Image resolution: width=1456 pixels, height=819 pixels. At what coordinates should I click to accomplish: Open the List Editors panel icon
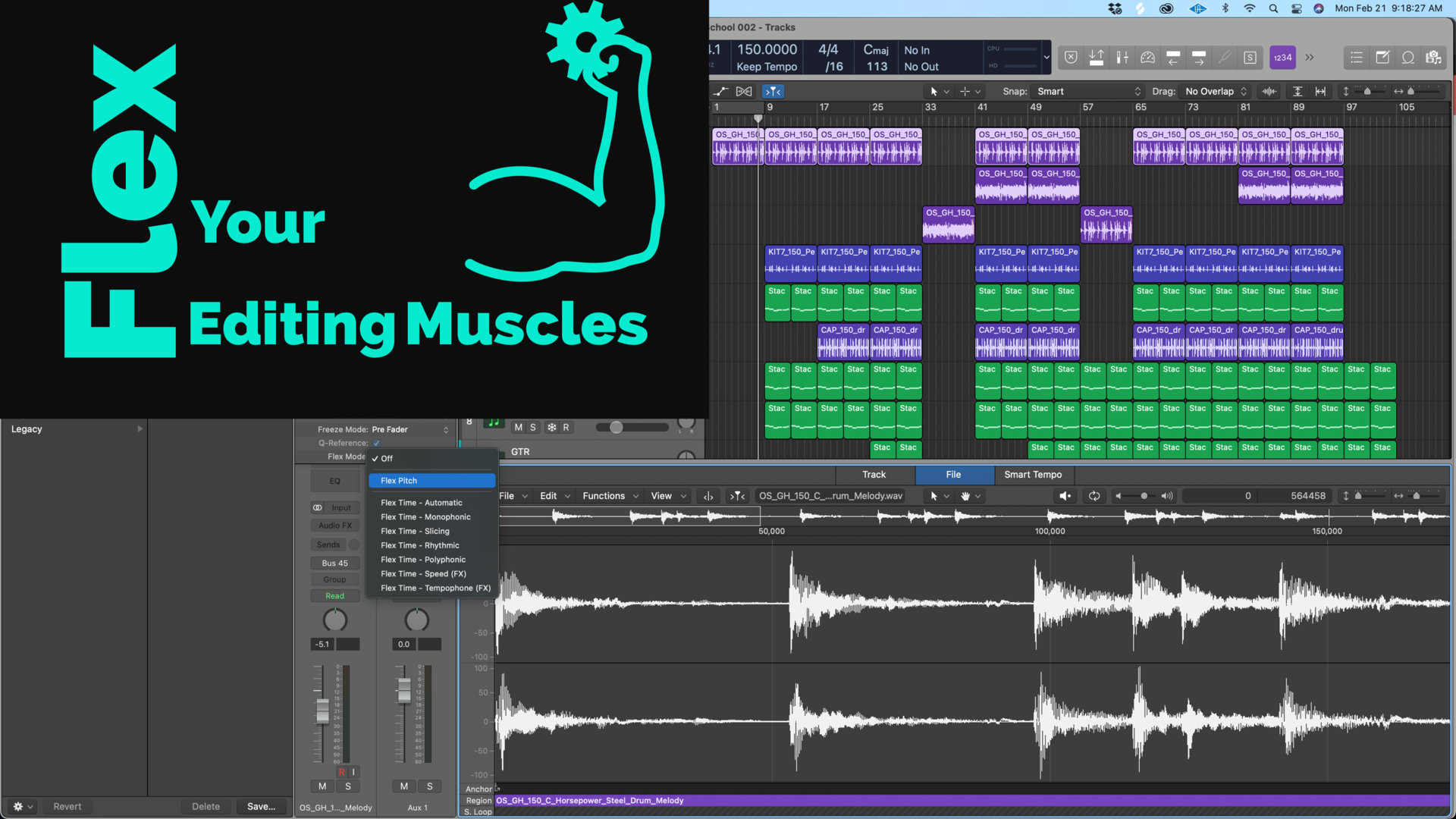1356,58
